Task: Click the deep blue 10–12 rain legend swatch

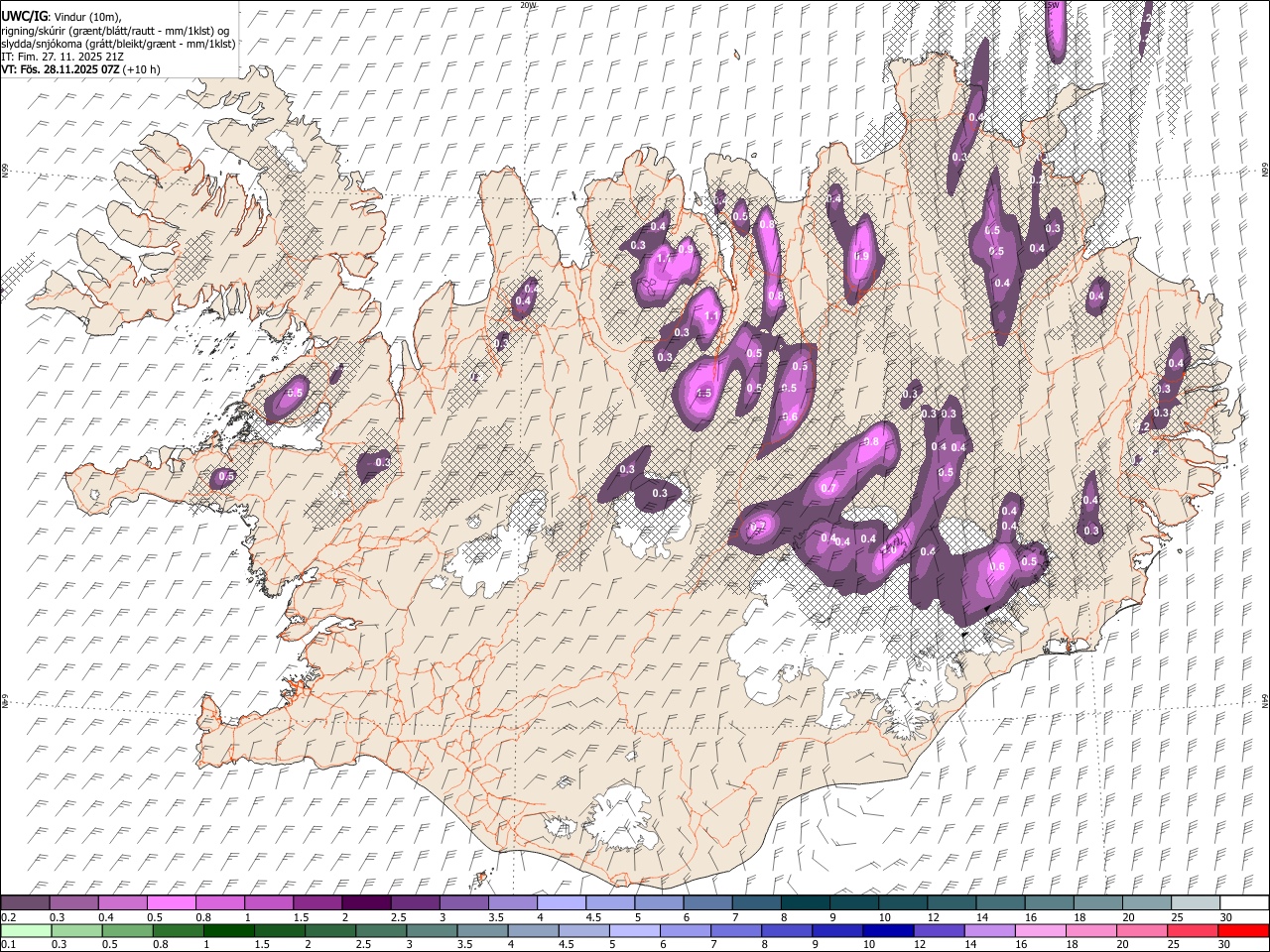Action: click(x=887, y=931)
